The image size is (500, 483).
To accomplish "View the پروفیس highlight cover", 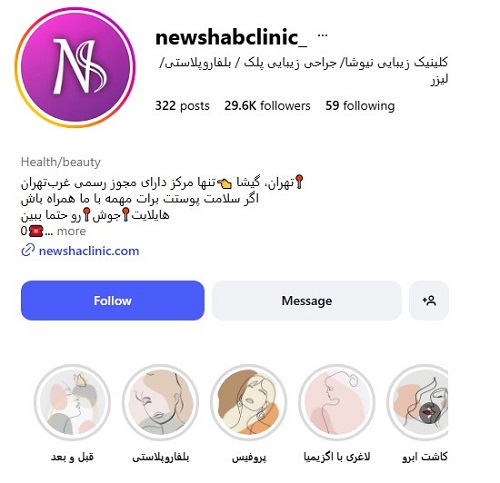I will point(249,402).
